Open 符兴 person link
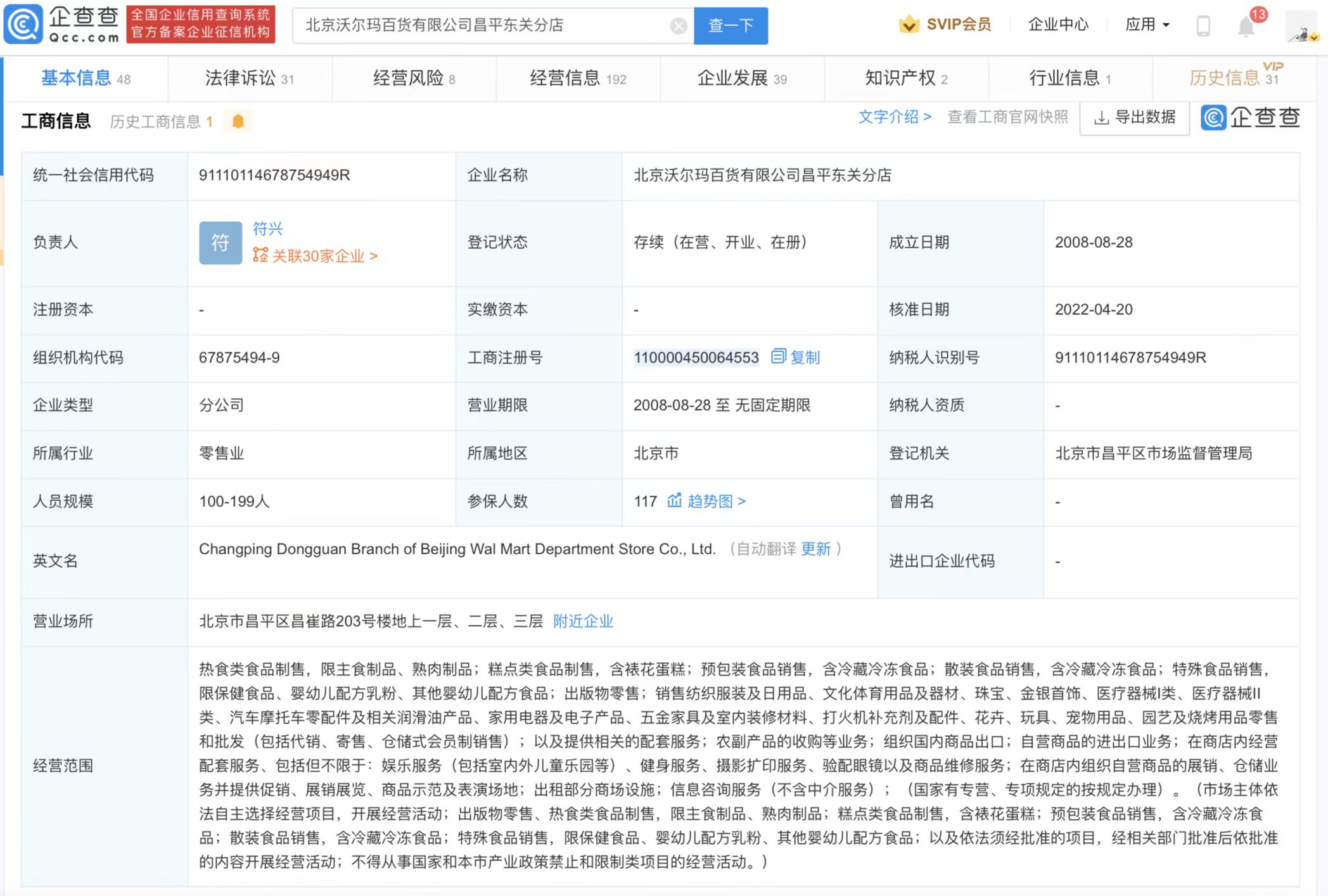The image size is (1328, 896). point(267,229)
